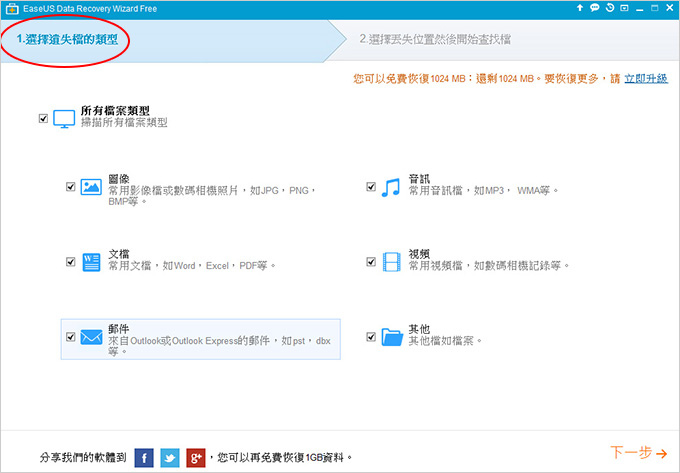Uncheck the 文檔 checkbox
The width and height of the screenshot is (680, 473).
click(x=70, y=262)
